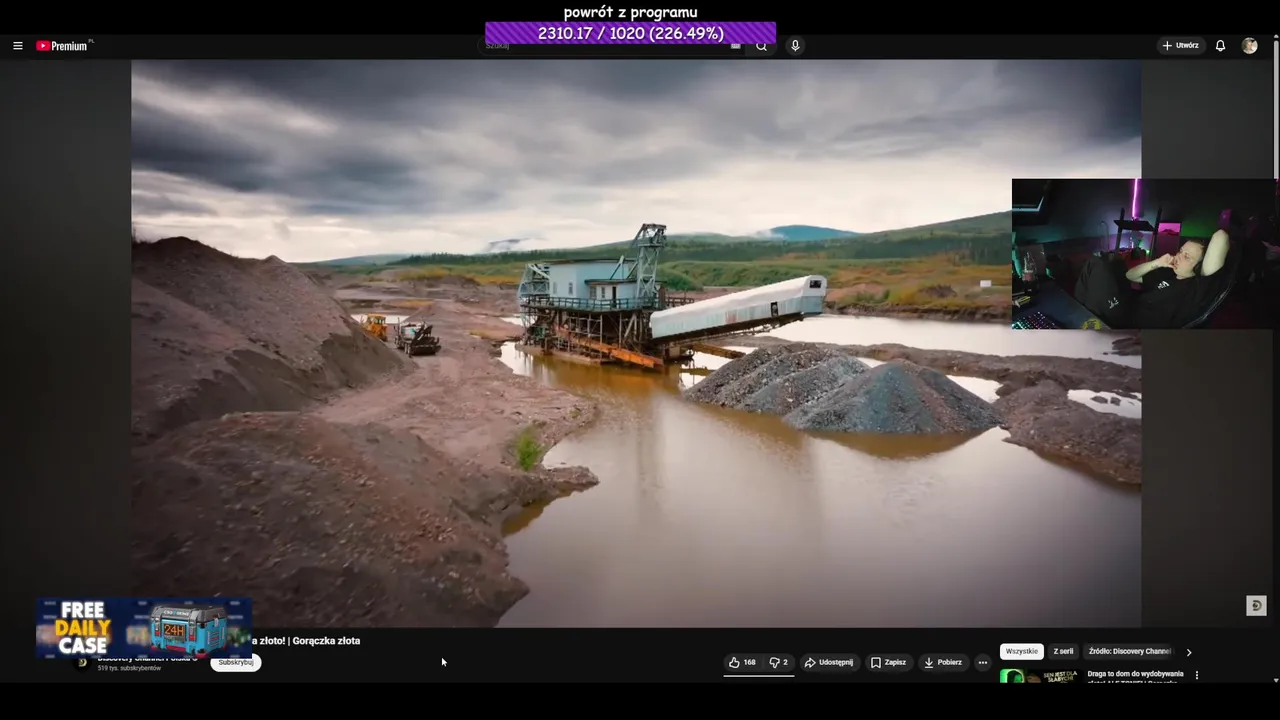This screenshot has height=720, width=1280.
Task: Click the search magnifier button
Action: (x=761, y=46)
